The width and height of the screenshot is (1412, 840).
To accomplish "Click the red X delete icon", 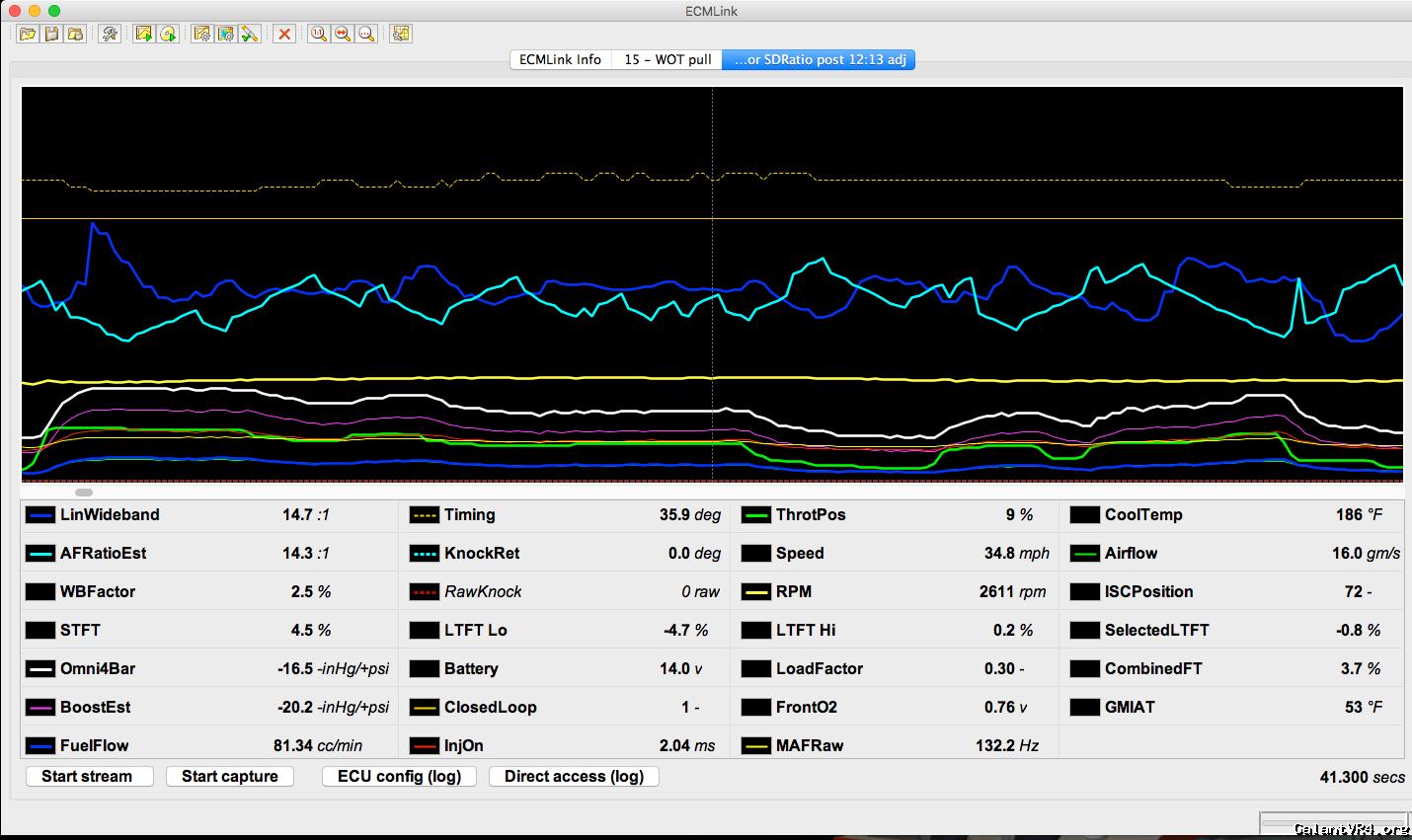I will pyautogui.click(x=284, y=34).
